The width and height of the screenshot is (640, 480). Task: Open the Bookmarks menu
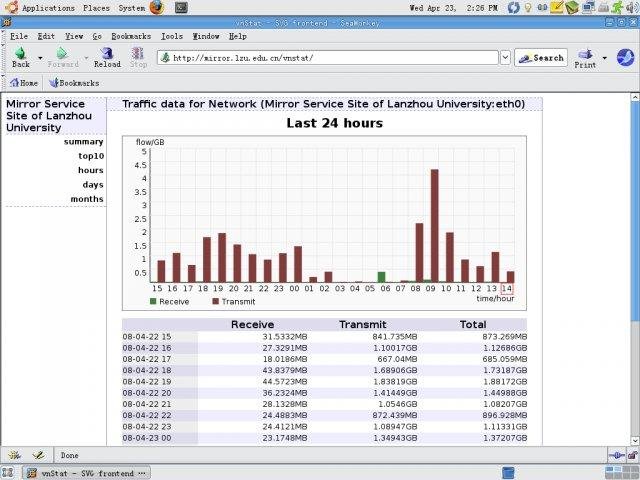click(x=130, y=36)
